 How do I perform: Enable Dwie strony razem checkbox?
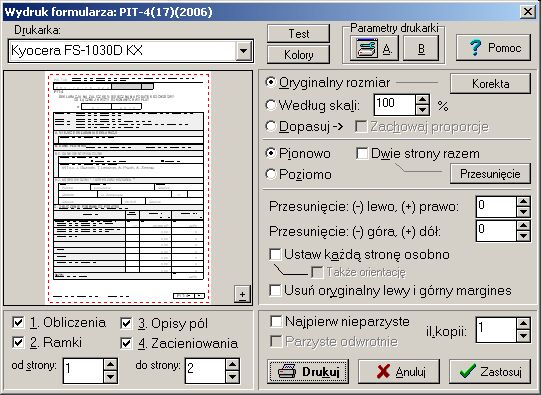click(418, 154)
